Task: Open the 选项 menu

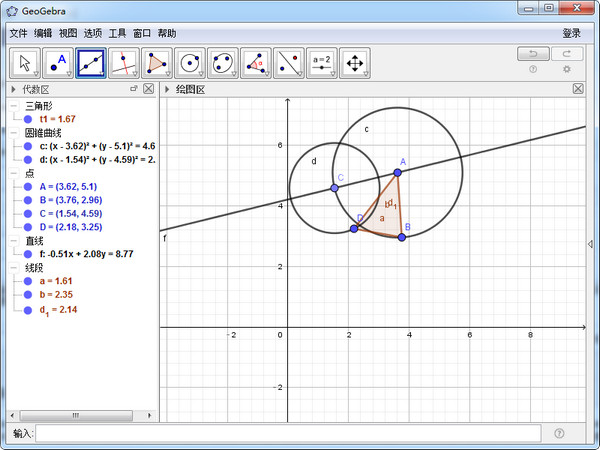Action: [92, 33]
